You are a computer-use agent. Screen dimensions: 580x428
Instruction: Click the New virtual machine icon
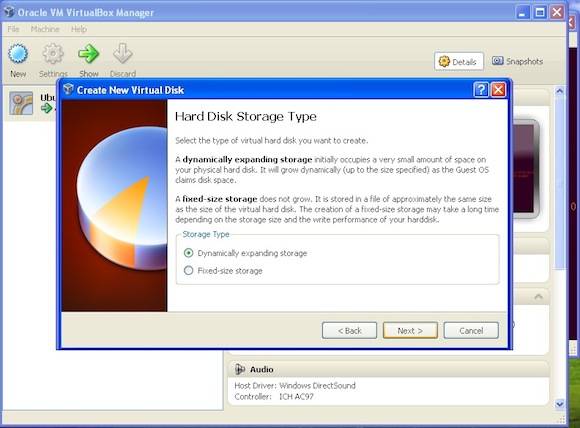[18, 54]
